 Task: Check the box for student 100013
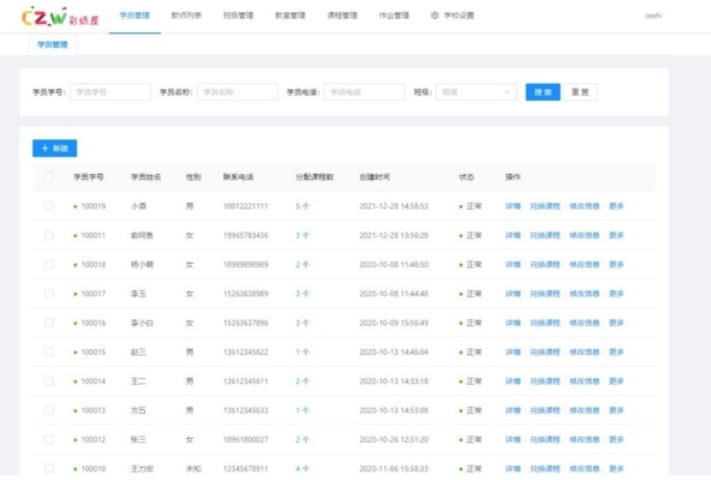49,410
